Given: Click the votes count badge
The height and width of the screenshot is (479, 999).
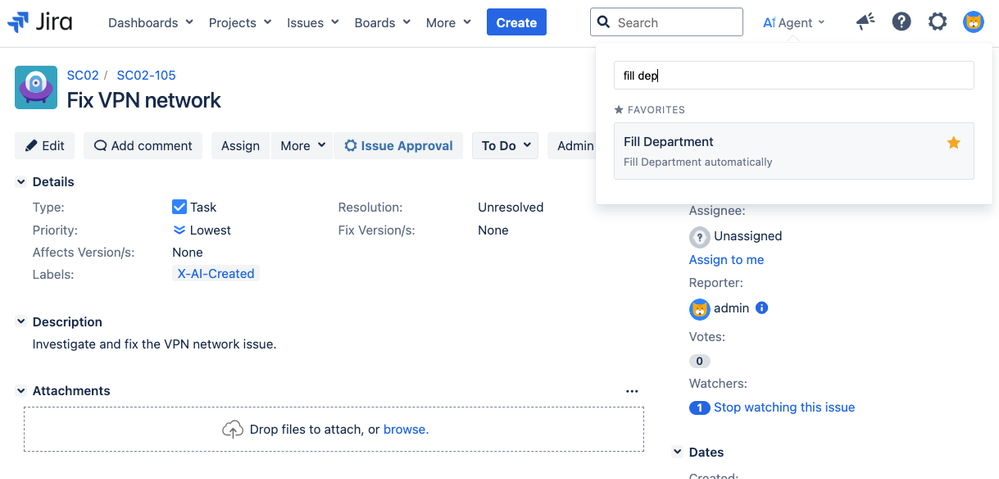Looking at the screenshot, I should pos(700,361).
